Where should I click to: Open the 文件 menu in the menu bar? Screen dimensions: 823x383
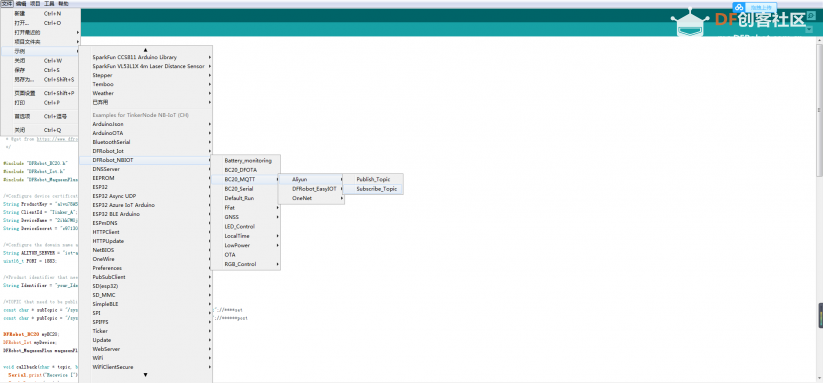[7, 3]
